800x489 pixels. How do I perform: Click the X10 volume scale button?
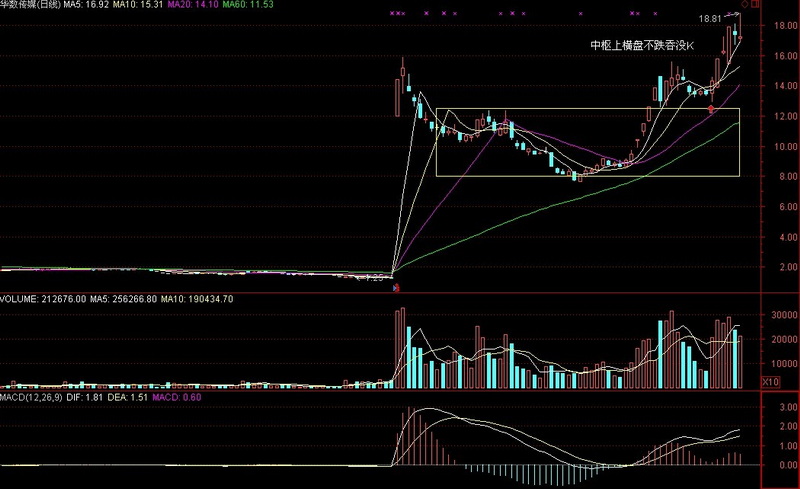771,382
